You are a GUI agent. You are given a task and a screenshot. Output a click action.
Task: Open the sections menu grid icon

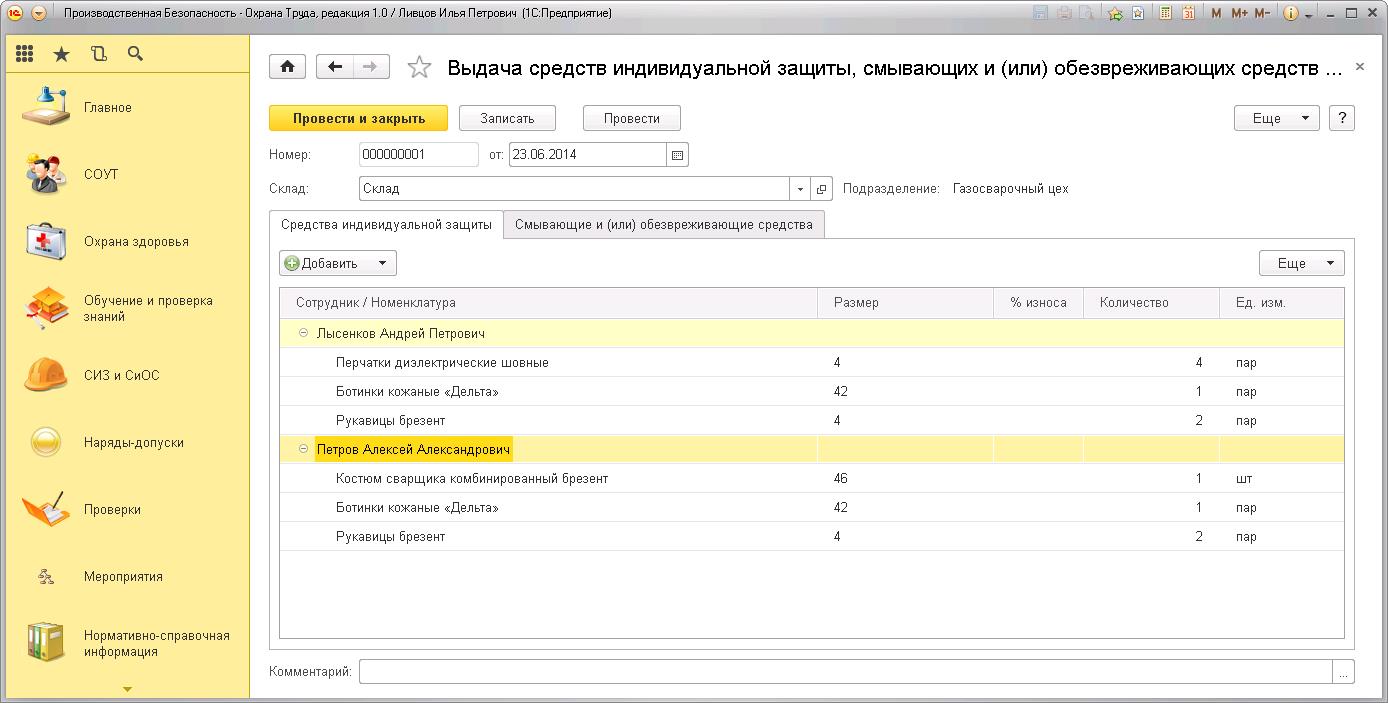pos(25,54)
